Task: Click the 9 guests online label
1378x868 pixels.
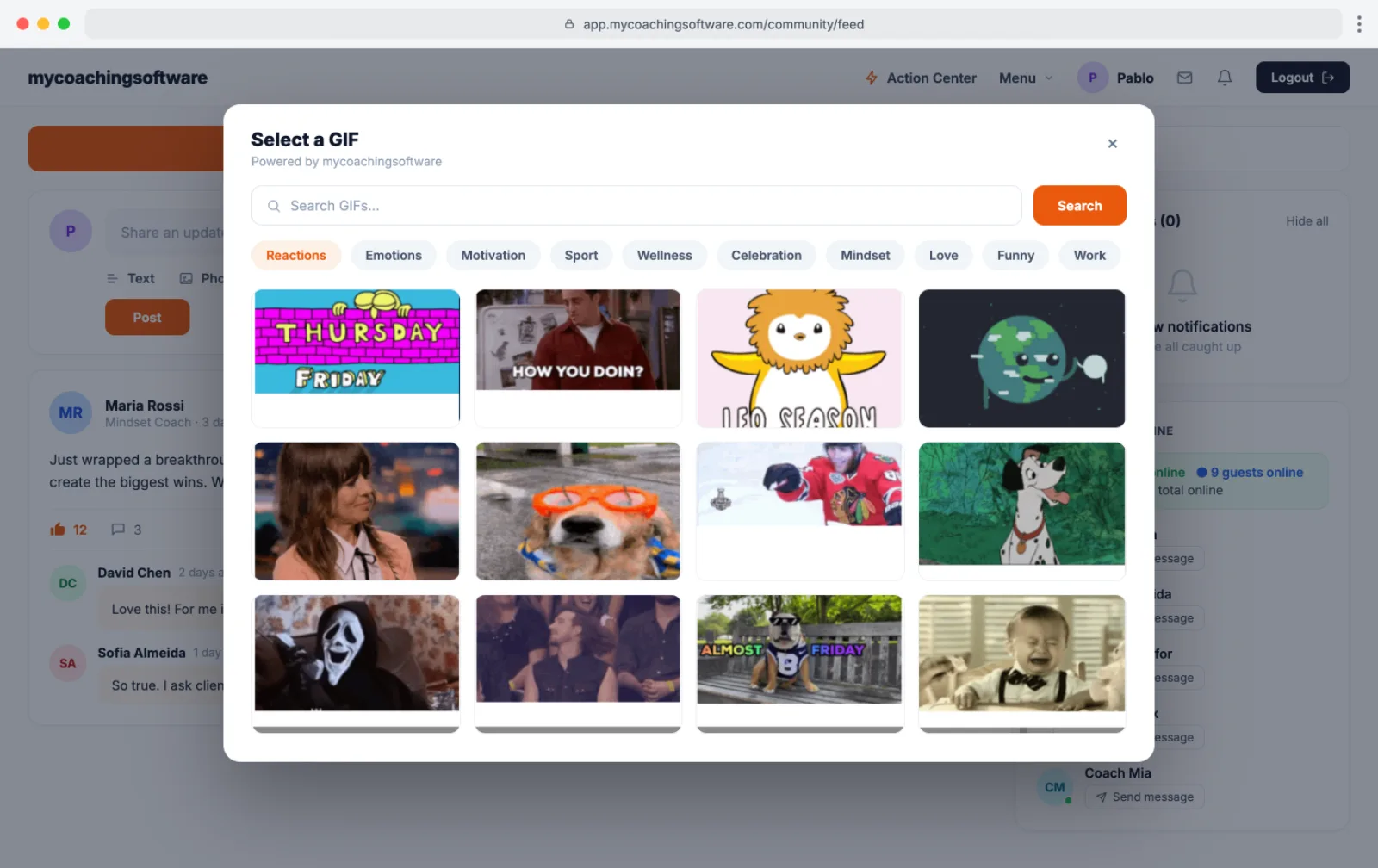Action: click(x=1250, y=473)
